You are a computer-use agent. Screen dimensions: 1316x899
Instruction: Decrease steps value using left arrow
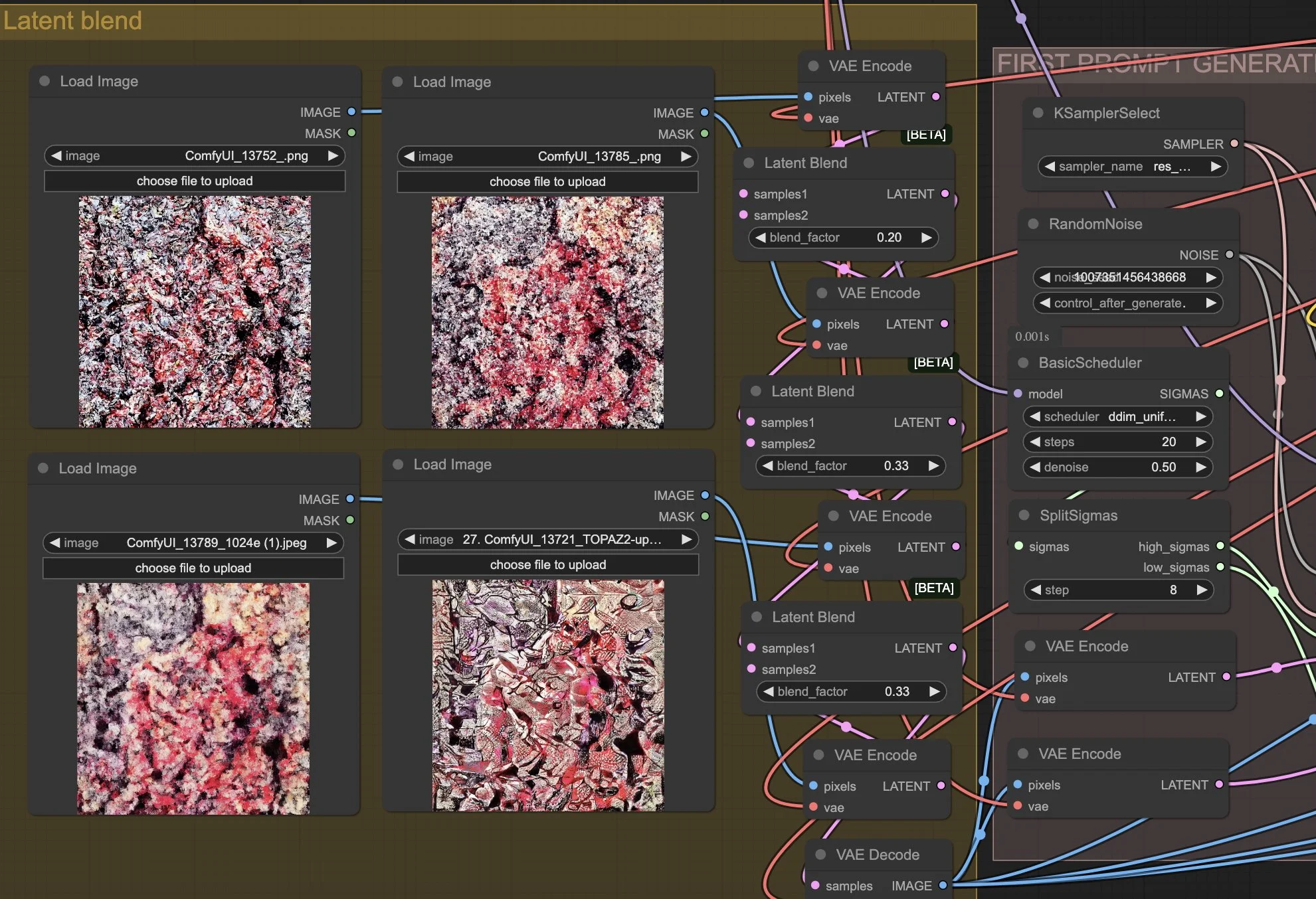pyautogui.click(x=1035, y=442)
